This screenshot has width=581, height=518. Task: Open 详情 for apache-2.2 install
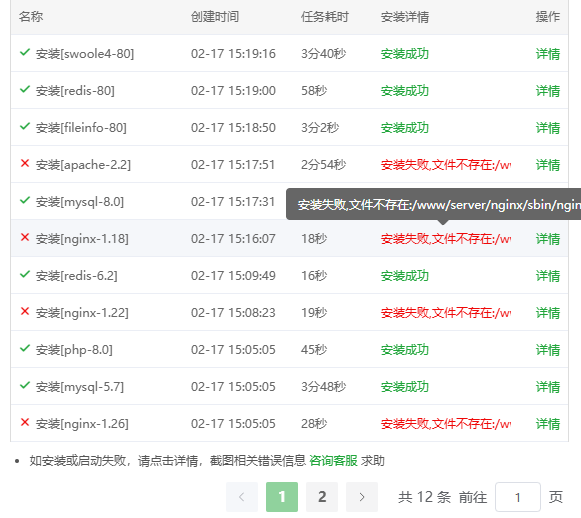[548, 165]
